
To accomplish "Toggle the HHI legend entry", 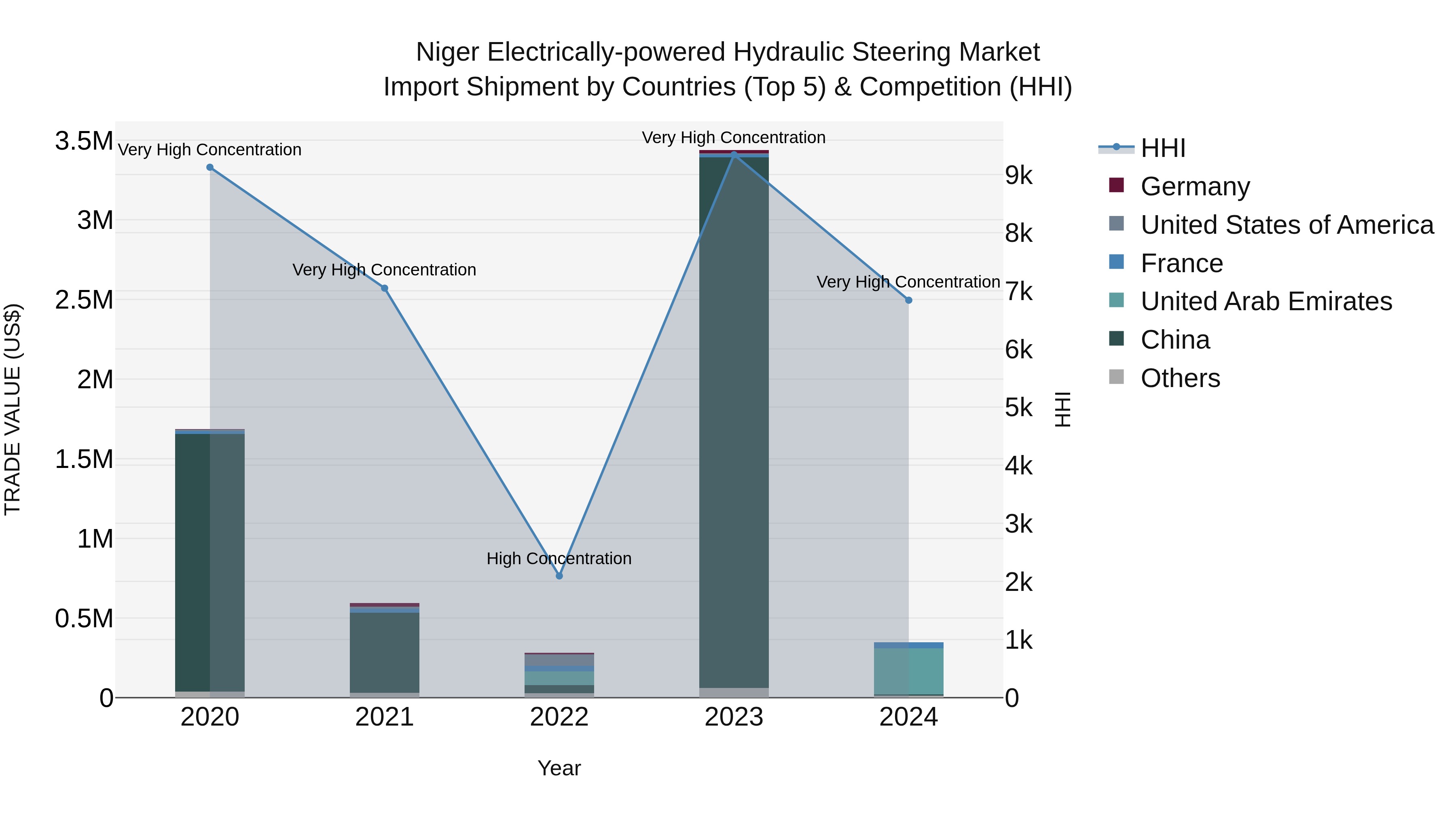I will coord(1142,148).
